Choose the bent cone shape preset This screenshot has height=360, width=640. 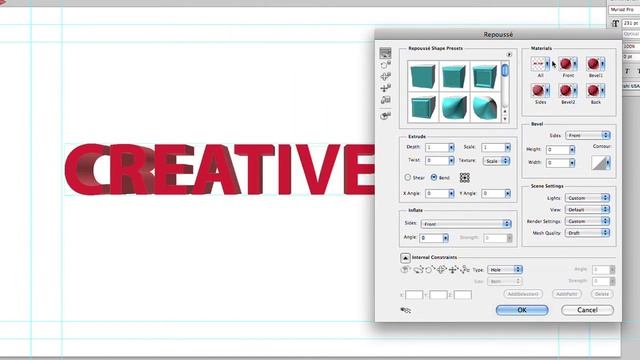(485, 107)
